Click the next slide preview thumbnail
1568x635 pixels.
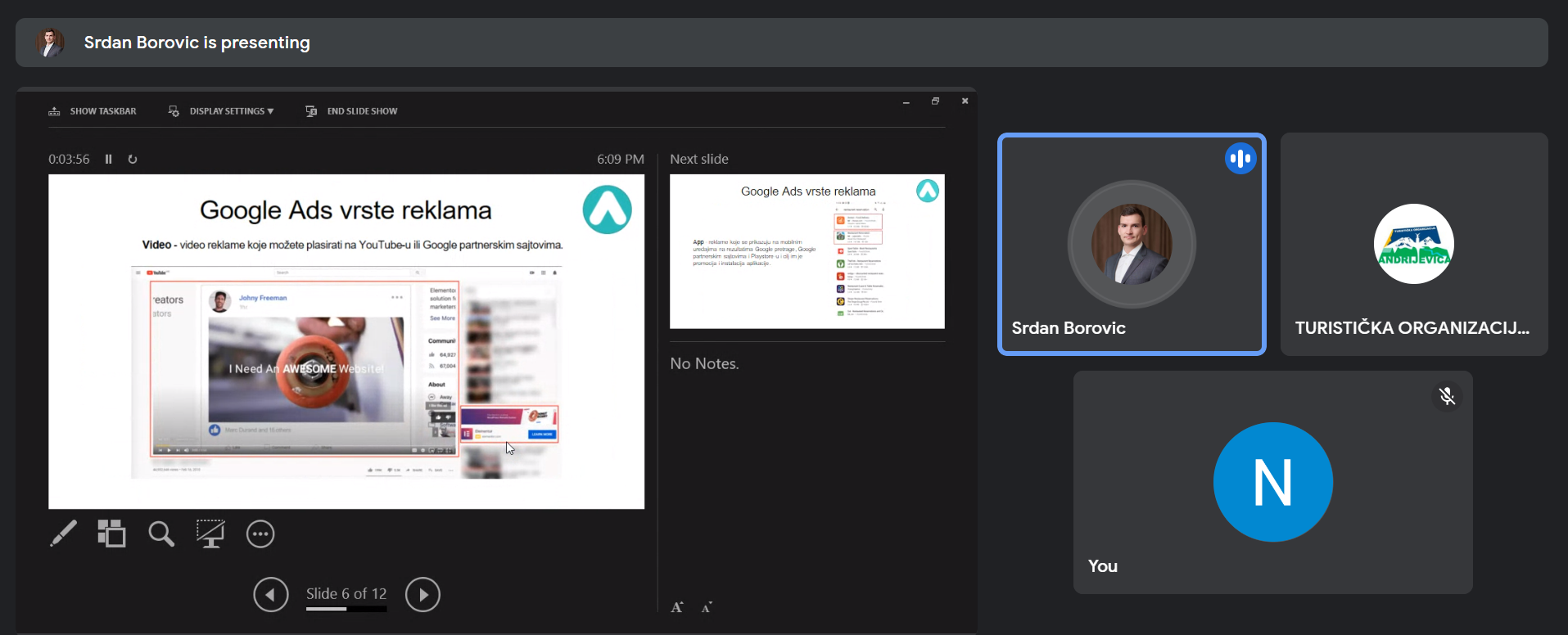point(807,251)
